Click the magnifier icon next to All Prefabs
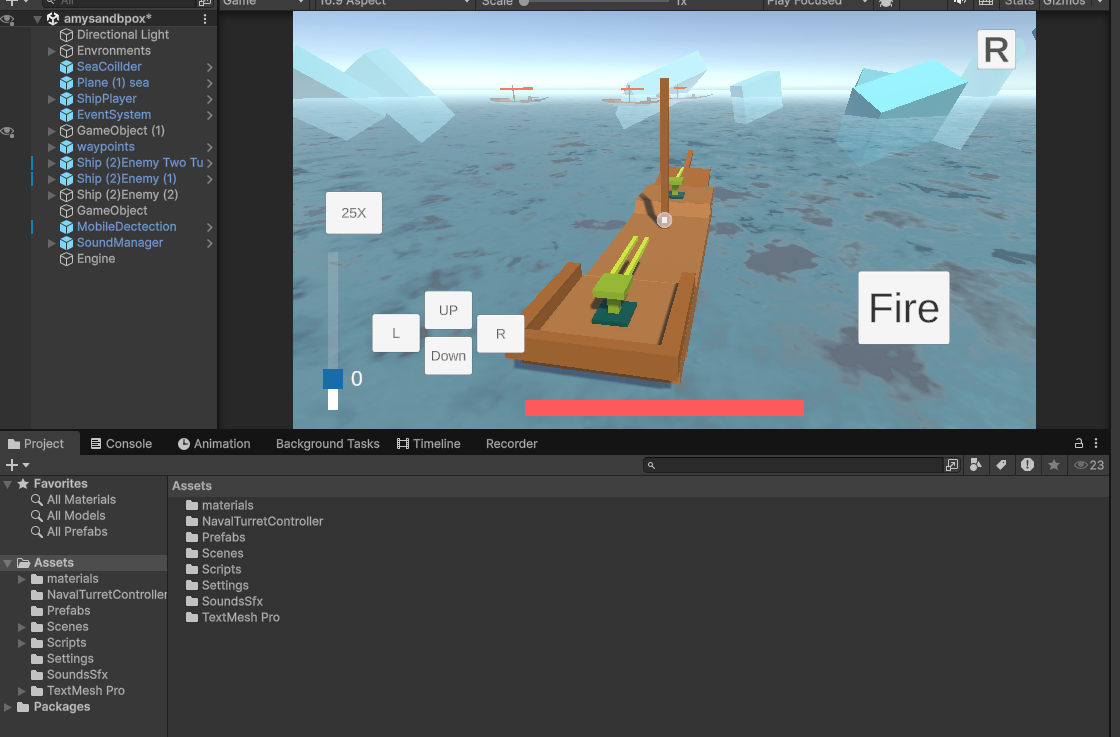Image resolution: width=1120 pixels, height=737 pixels. (x=36, y=532)
